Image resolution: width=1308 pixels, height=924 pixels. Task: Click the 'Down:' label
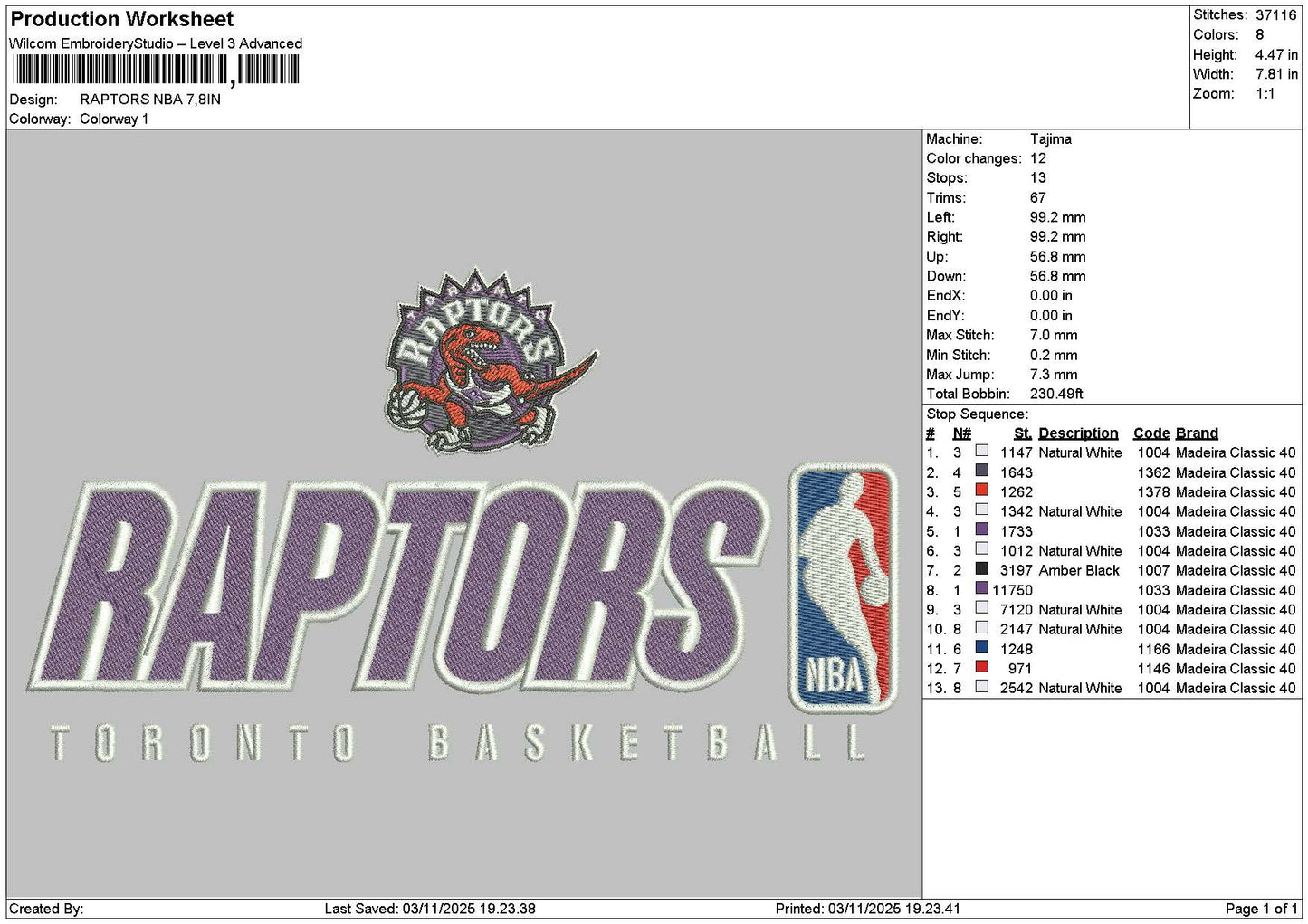pyautogui.click(x=946, y=276)
